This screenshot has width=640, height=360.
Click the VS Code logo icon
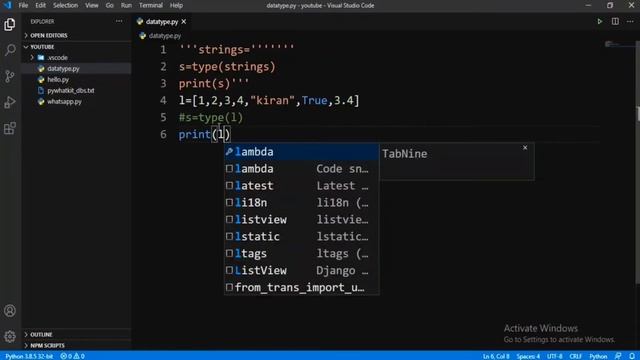tap(7, 5)
